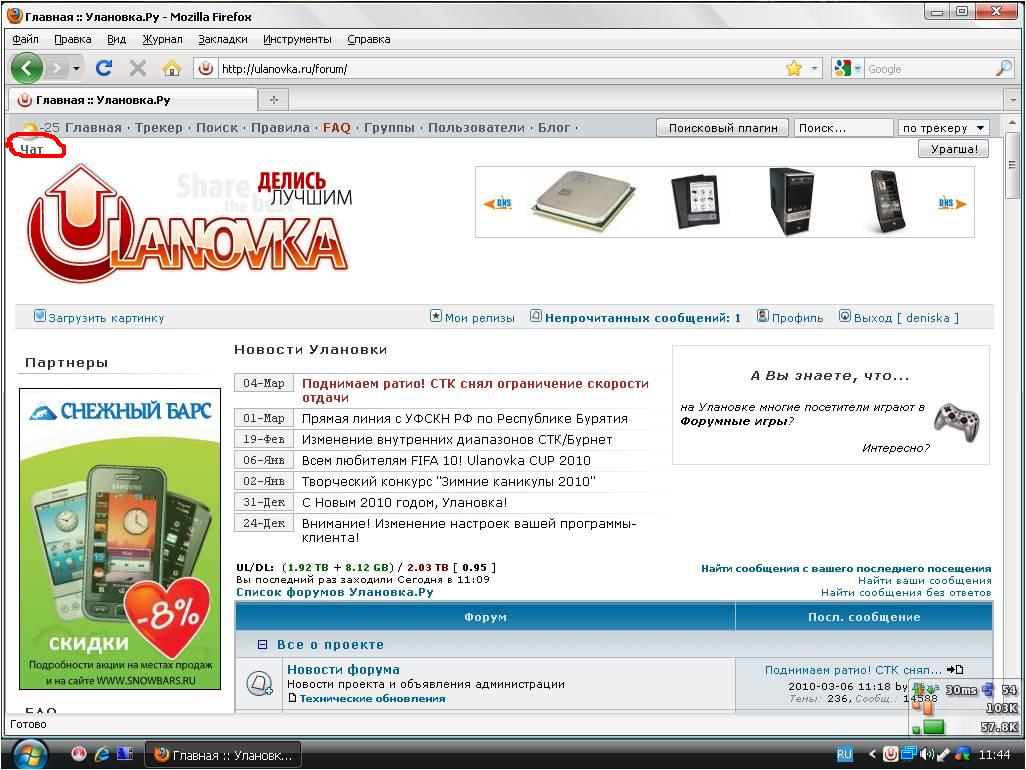This screenshot has width=1026, height=770.
Task: Click the greyed Forward arrow button
Action: click(58, 68)
